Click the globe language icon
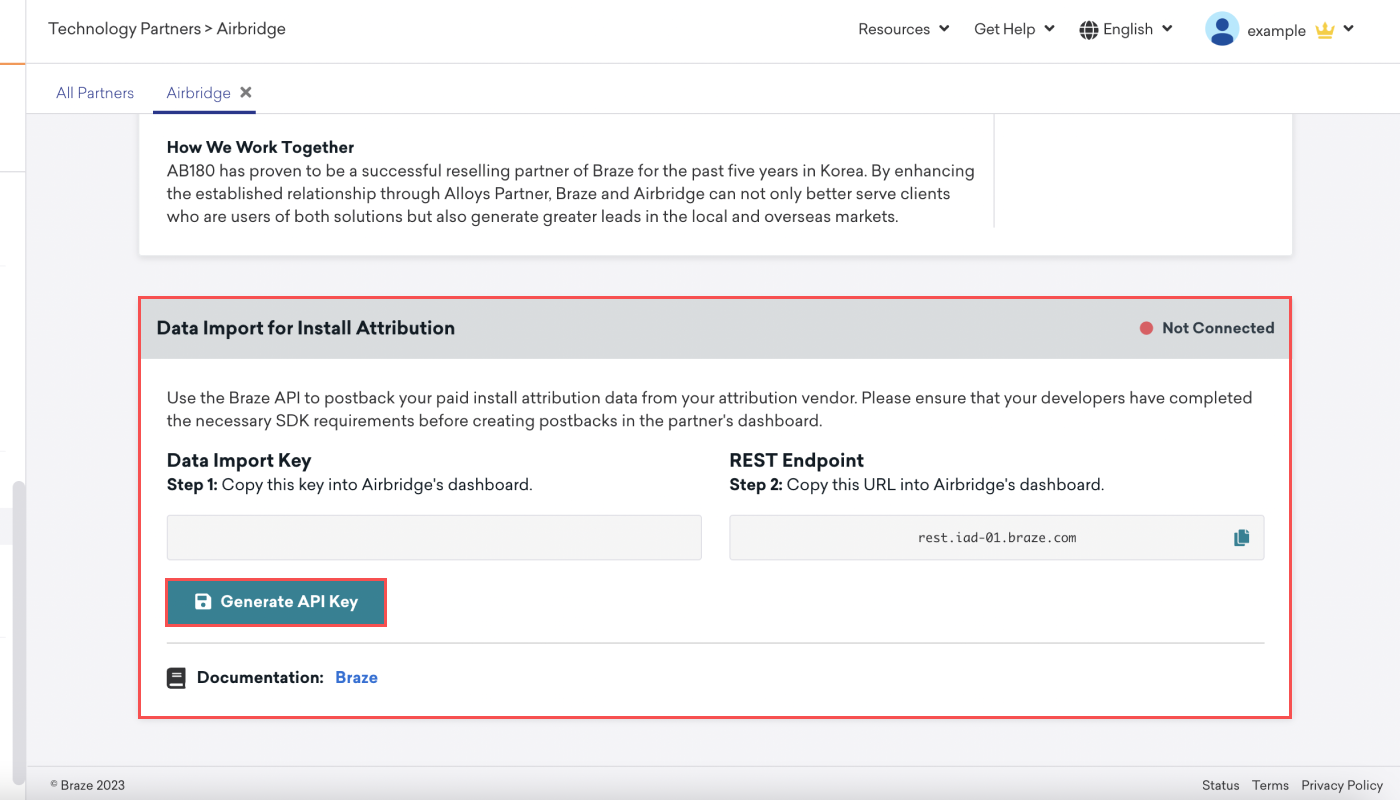 [x=1089, y=30]
